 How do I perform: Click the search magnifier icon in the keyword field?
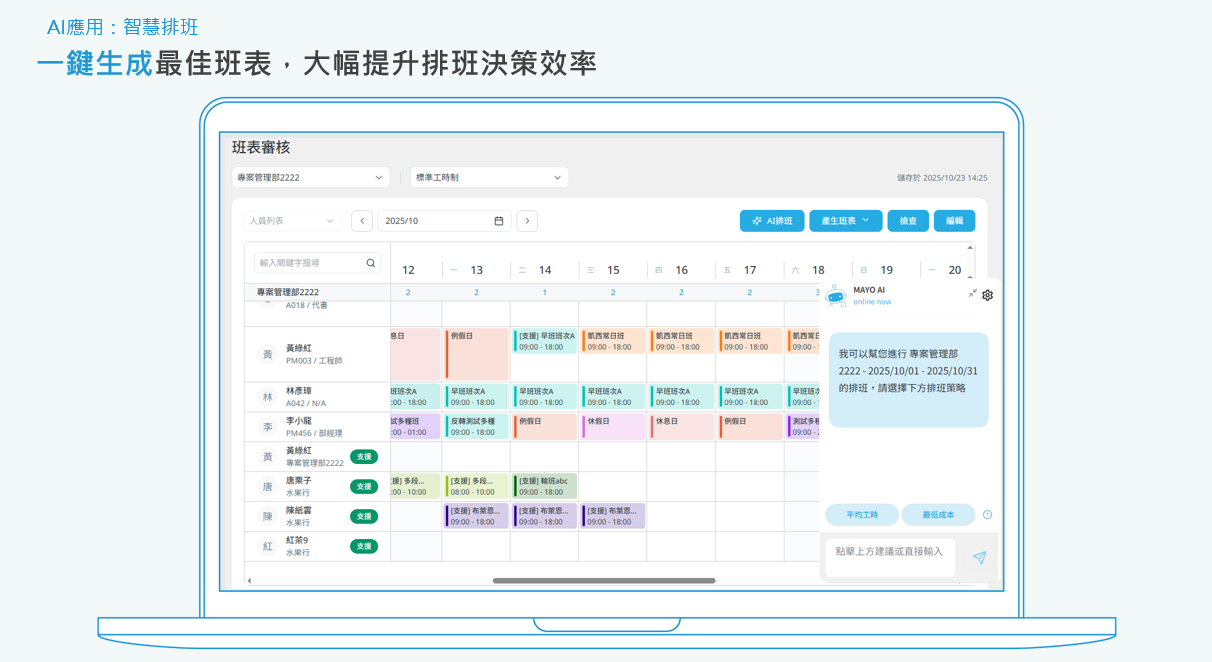[370, 260]
